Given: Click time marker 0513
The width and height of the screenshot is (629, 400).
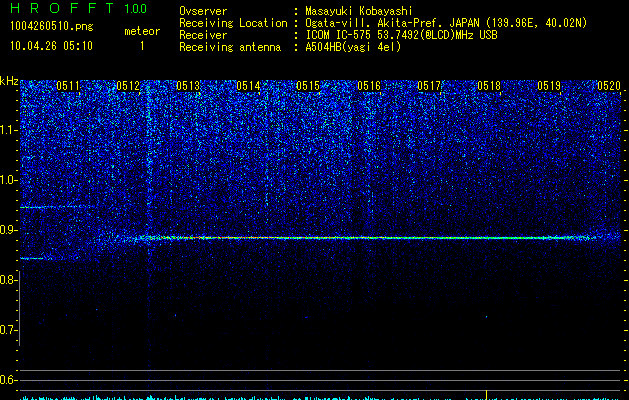Looking at the screenshot, I should pos(188,86).
